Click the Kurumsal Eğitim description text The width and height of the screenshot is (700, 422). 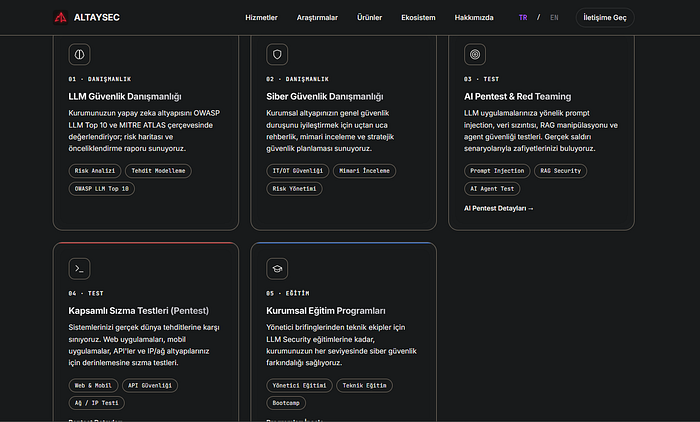[341, 345]
